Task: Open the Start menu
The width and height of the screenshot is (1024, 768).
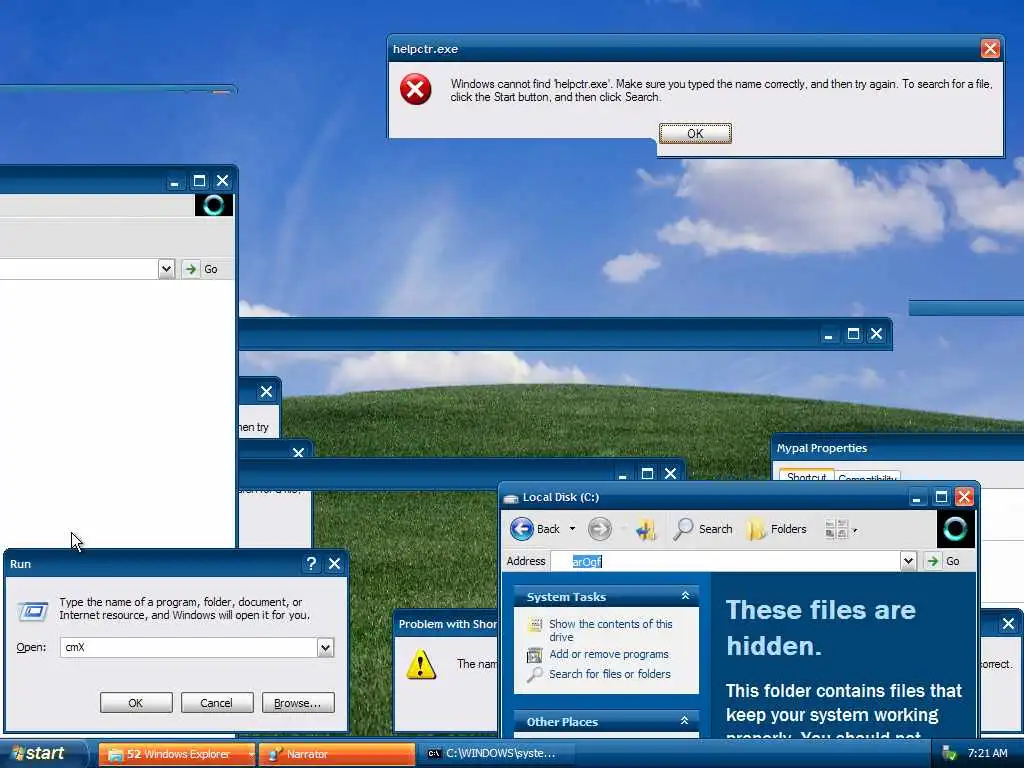Action: (40, 754)
